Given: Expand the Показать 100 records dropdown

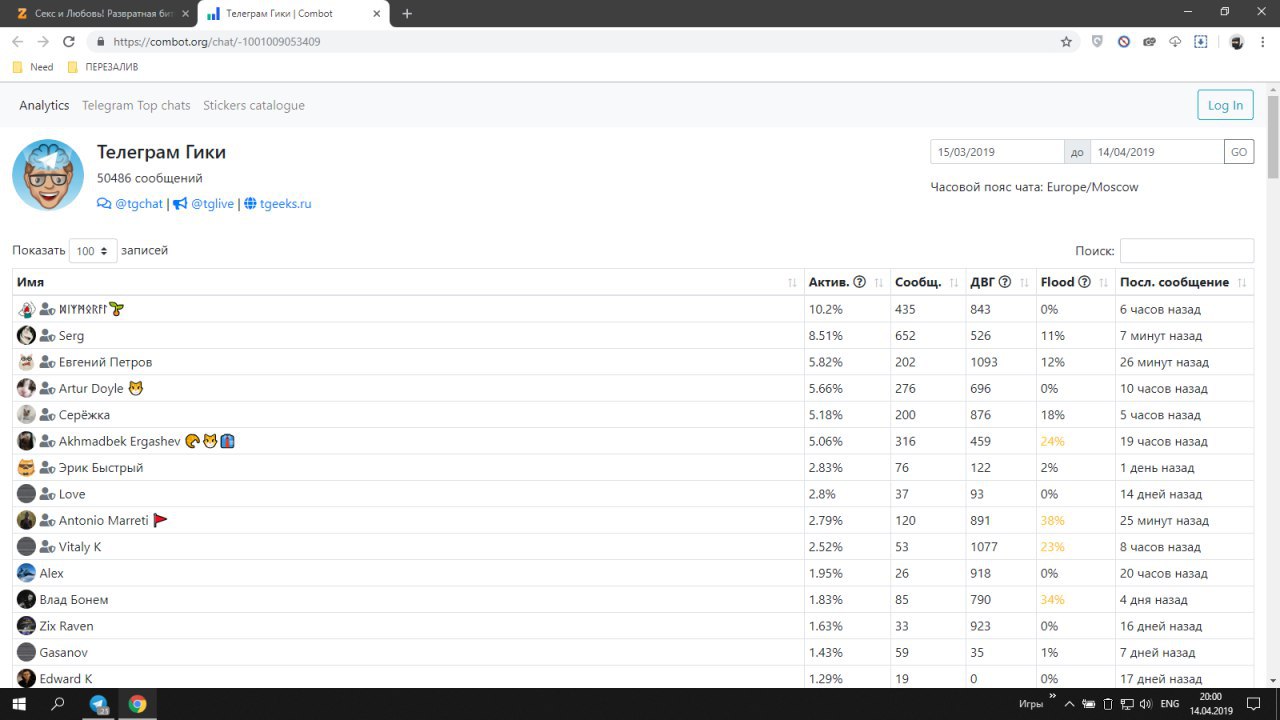Looking at the screenshot, I should (x=93, y=251).
